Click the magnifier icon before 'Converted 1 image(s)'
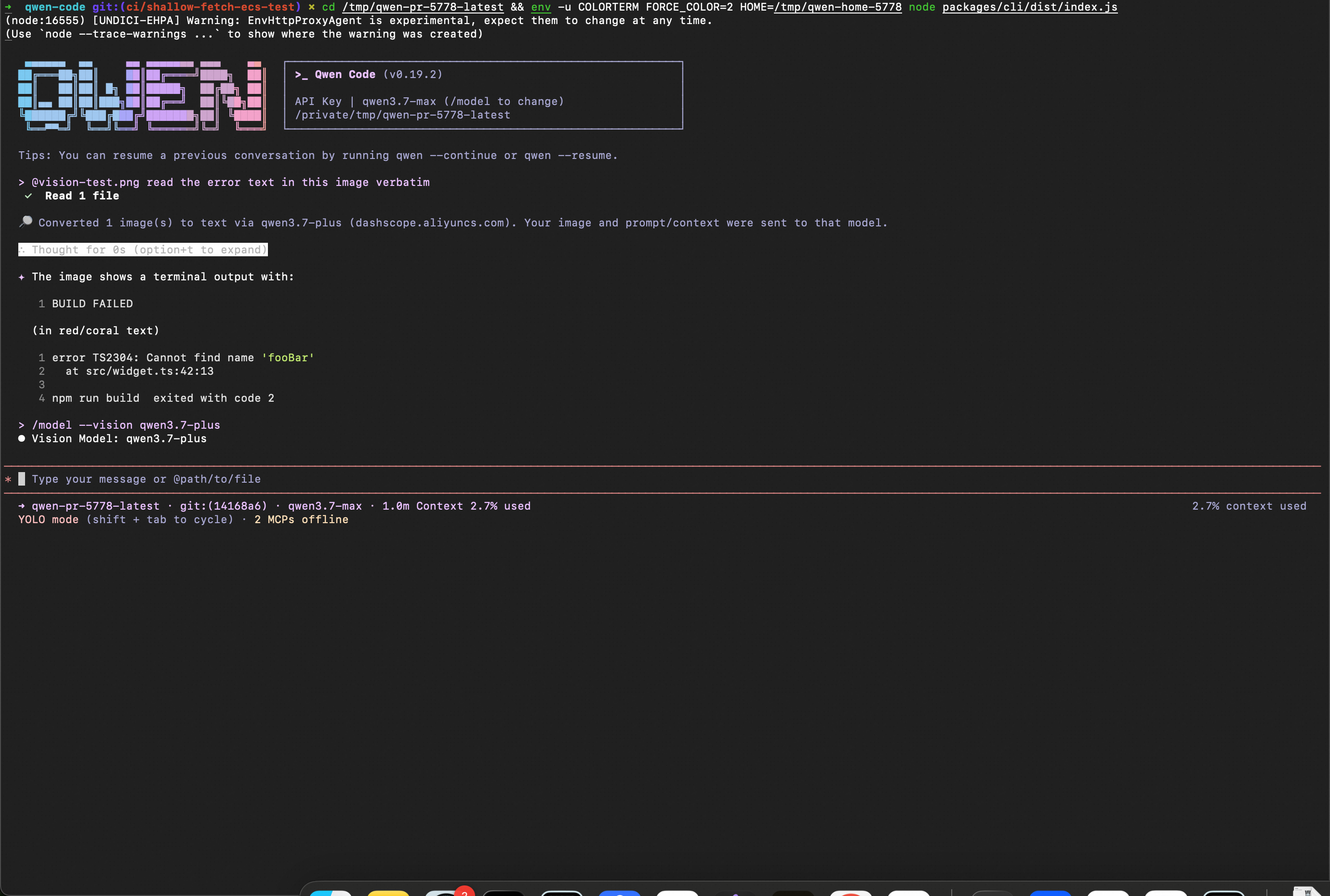This screenshot has width=1330, height=896. tap(26, 222)
